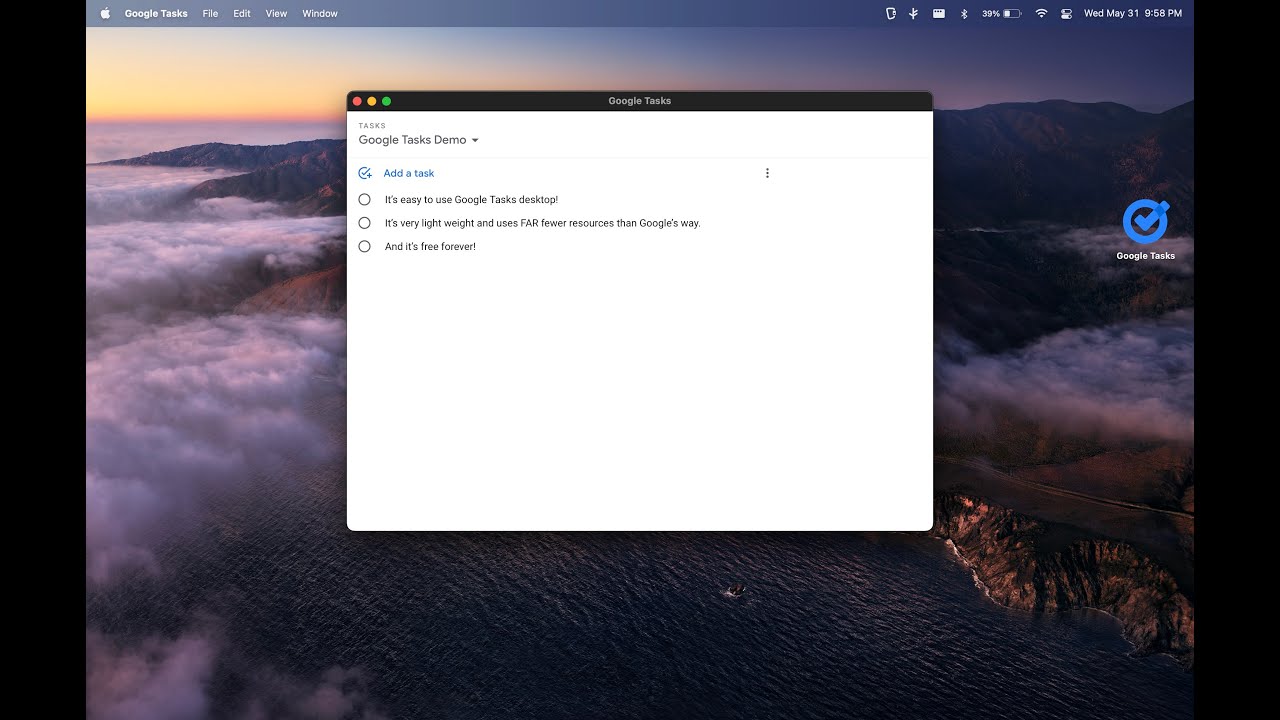
Task: Open the Edit menu
Action: pyautogui.click(x=242, y=13)
